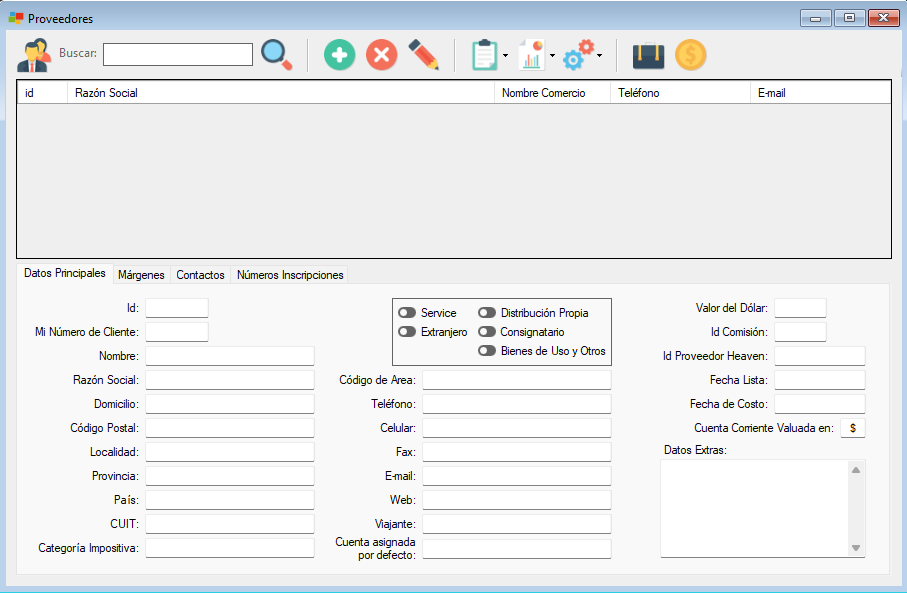Click the Id Comisión input field
This screenshot has height=593, width=907.
(x=800, y=332)
